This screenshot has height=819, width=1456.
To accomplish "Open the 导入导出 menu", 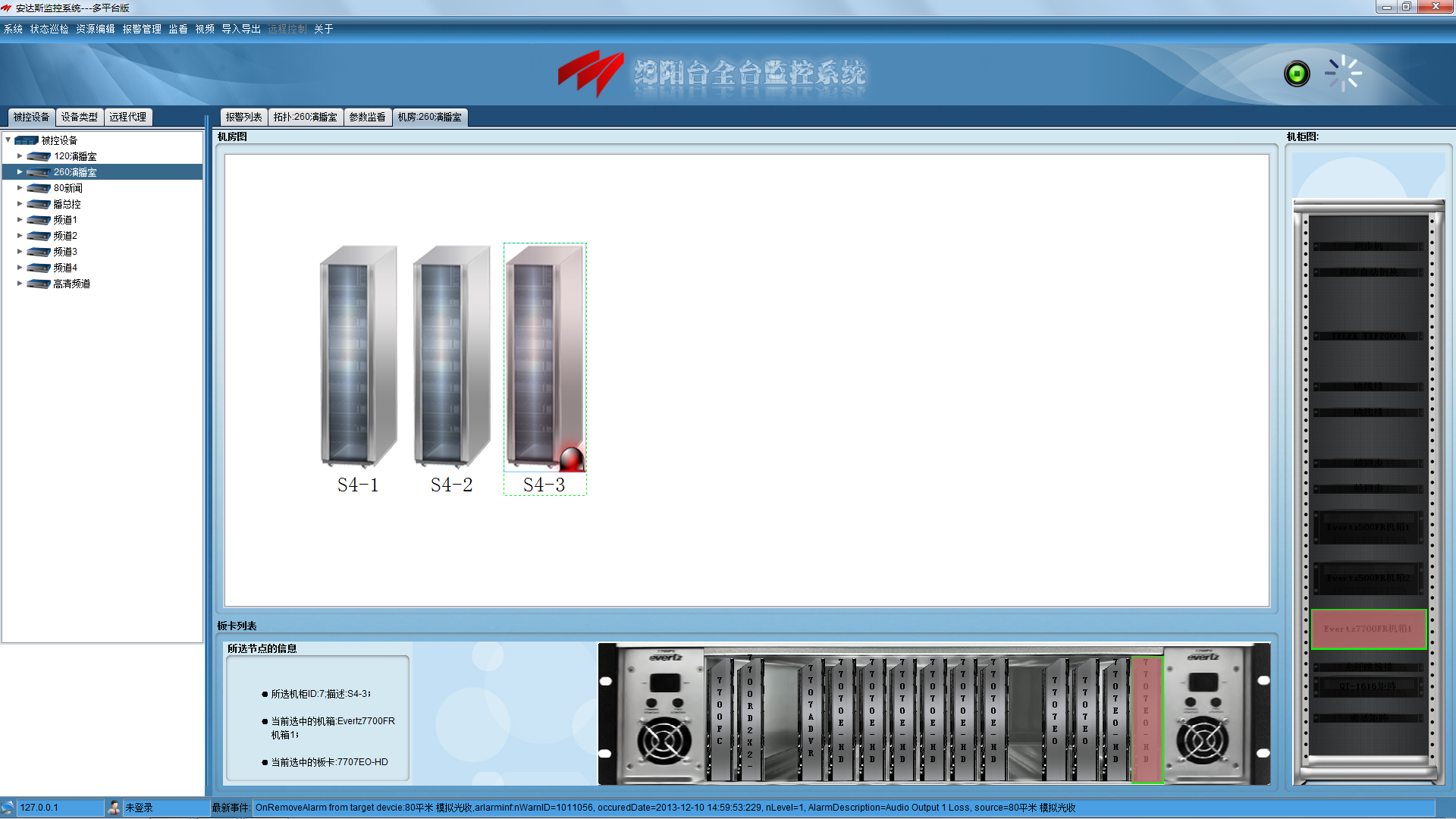I will [240, 29].
